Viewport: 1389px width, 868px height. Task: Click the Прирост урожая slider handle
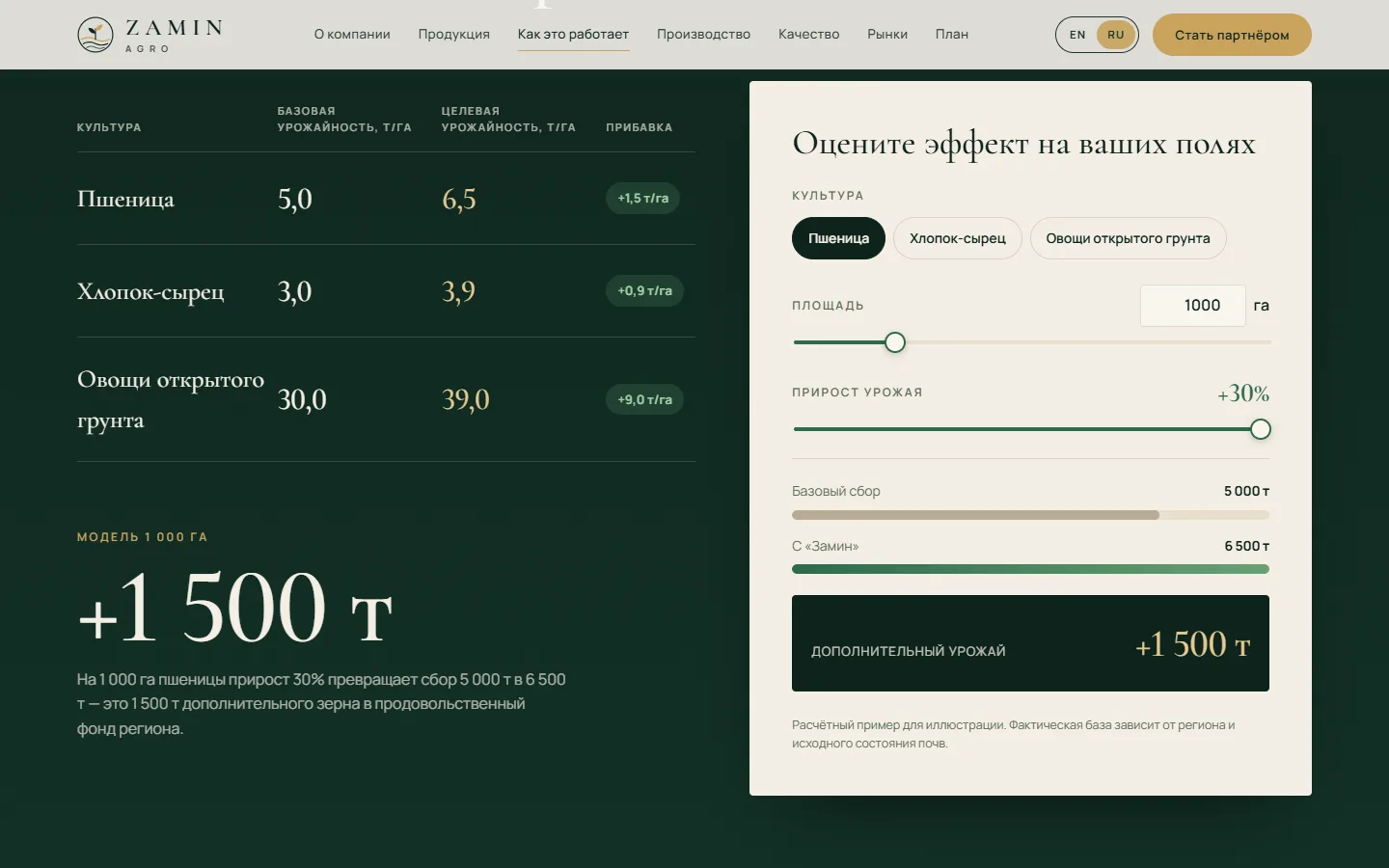point(1260,429)
